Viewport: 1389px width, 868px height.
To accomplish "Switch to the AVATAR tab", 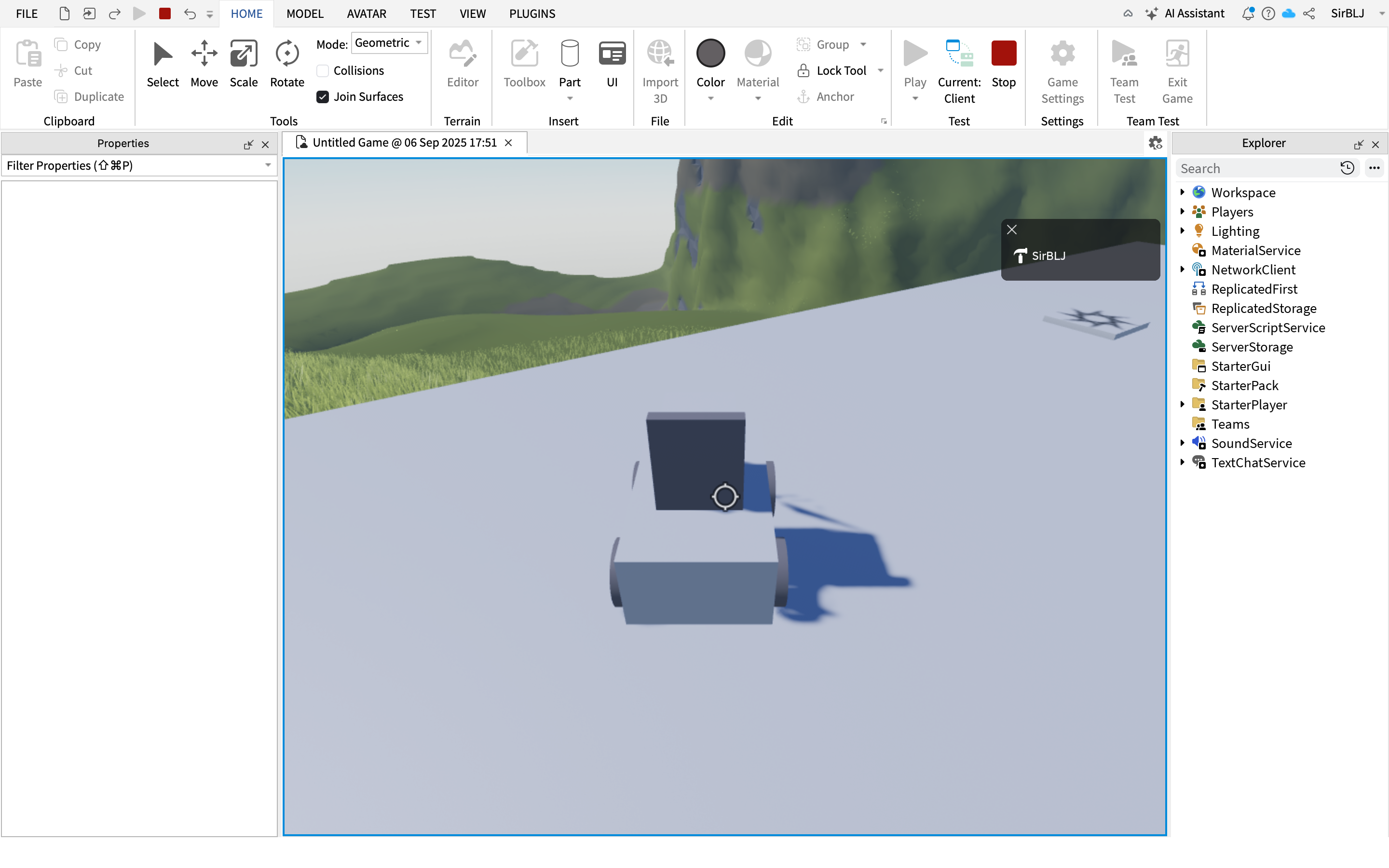I will tap(366, 13).
